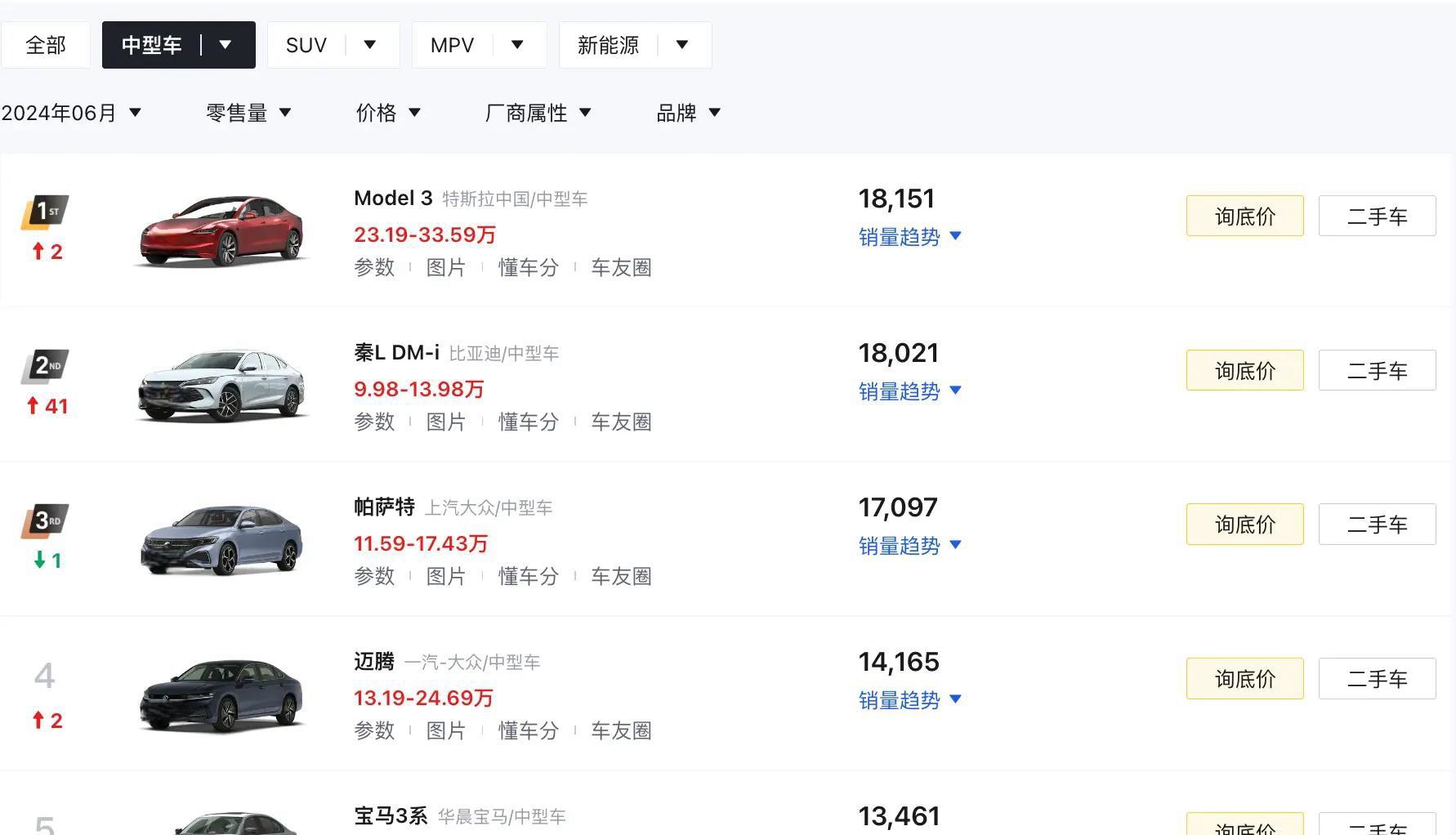Click the sales figure 18,151
This screenshot has height=835, width=1456.
click(x=896, y=199)
